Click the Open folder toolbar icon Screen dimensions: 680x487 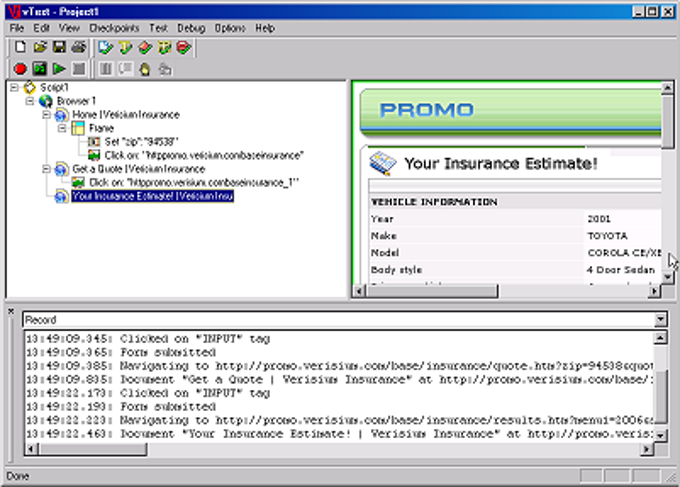coord(40,47)
